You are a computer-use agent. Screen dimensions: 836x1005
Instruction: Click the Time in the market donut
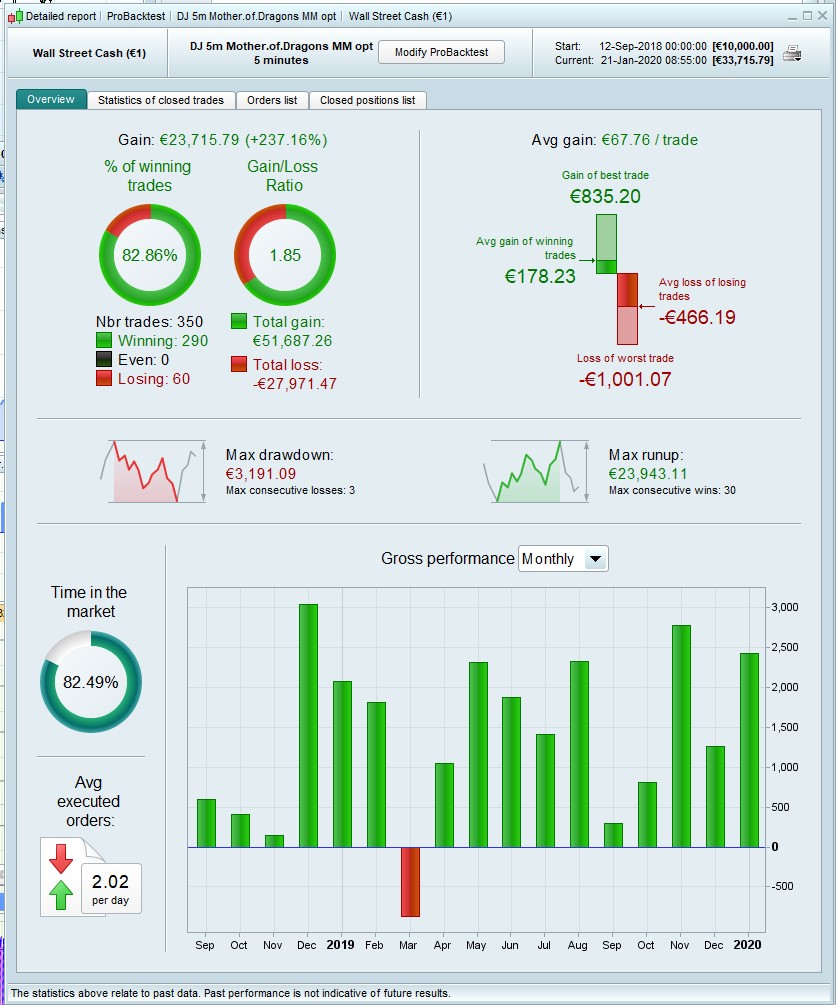(91, 682)
